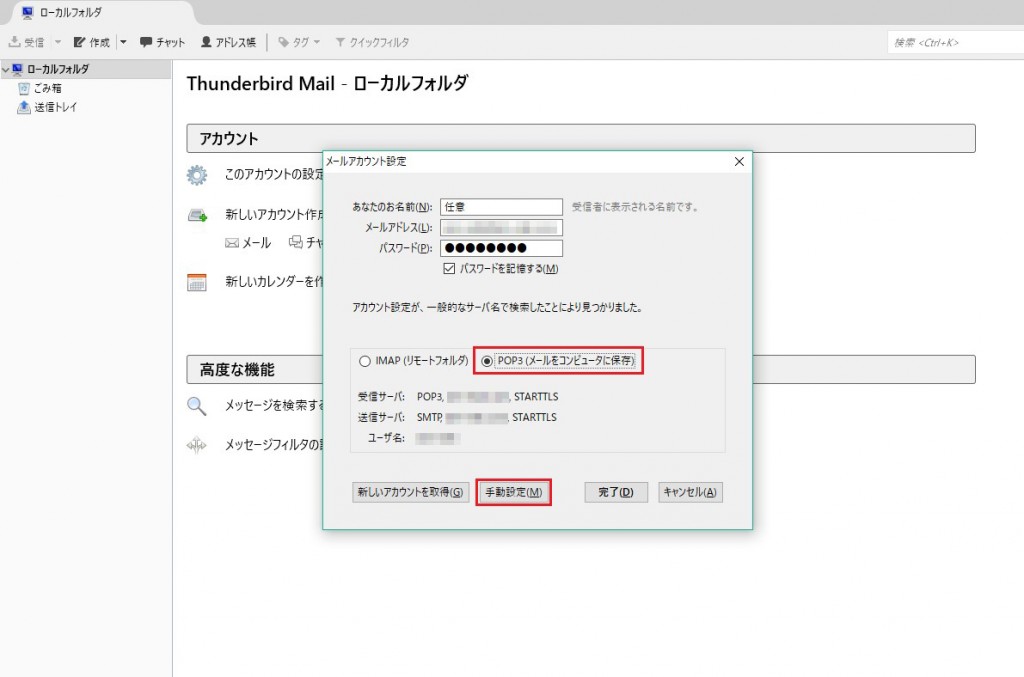Click the メール link with envelope icon
This screenshot has width=1024, height=677.
pyautogui.click(x=248, y=243)
